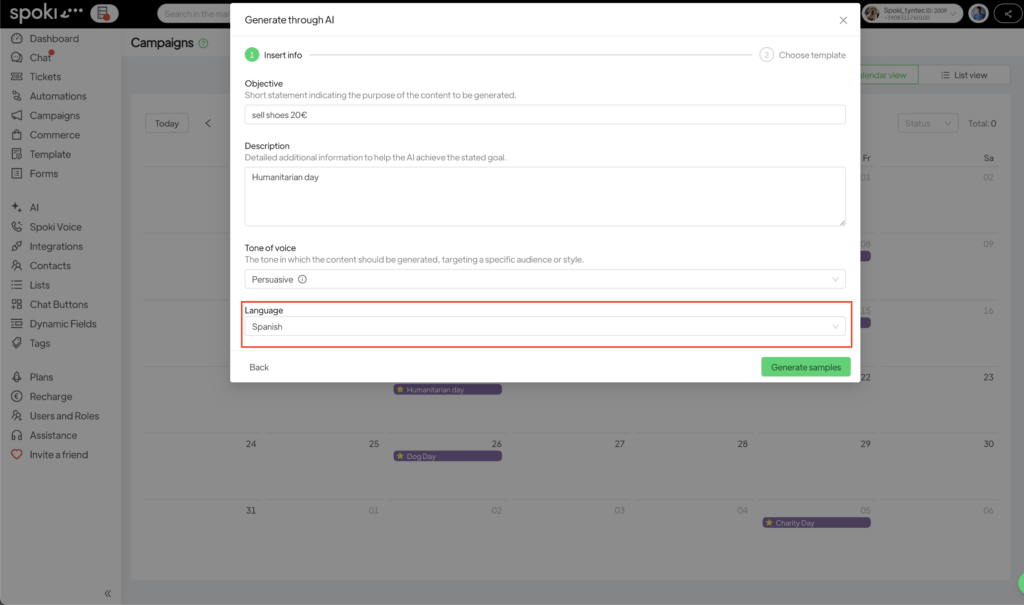This screenshot has width=1024, height=605.
Task: Click the Generate samples button
Action: click(805, 367)
